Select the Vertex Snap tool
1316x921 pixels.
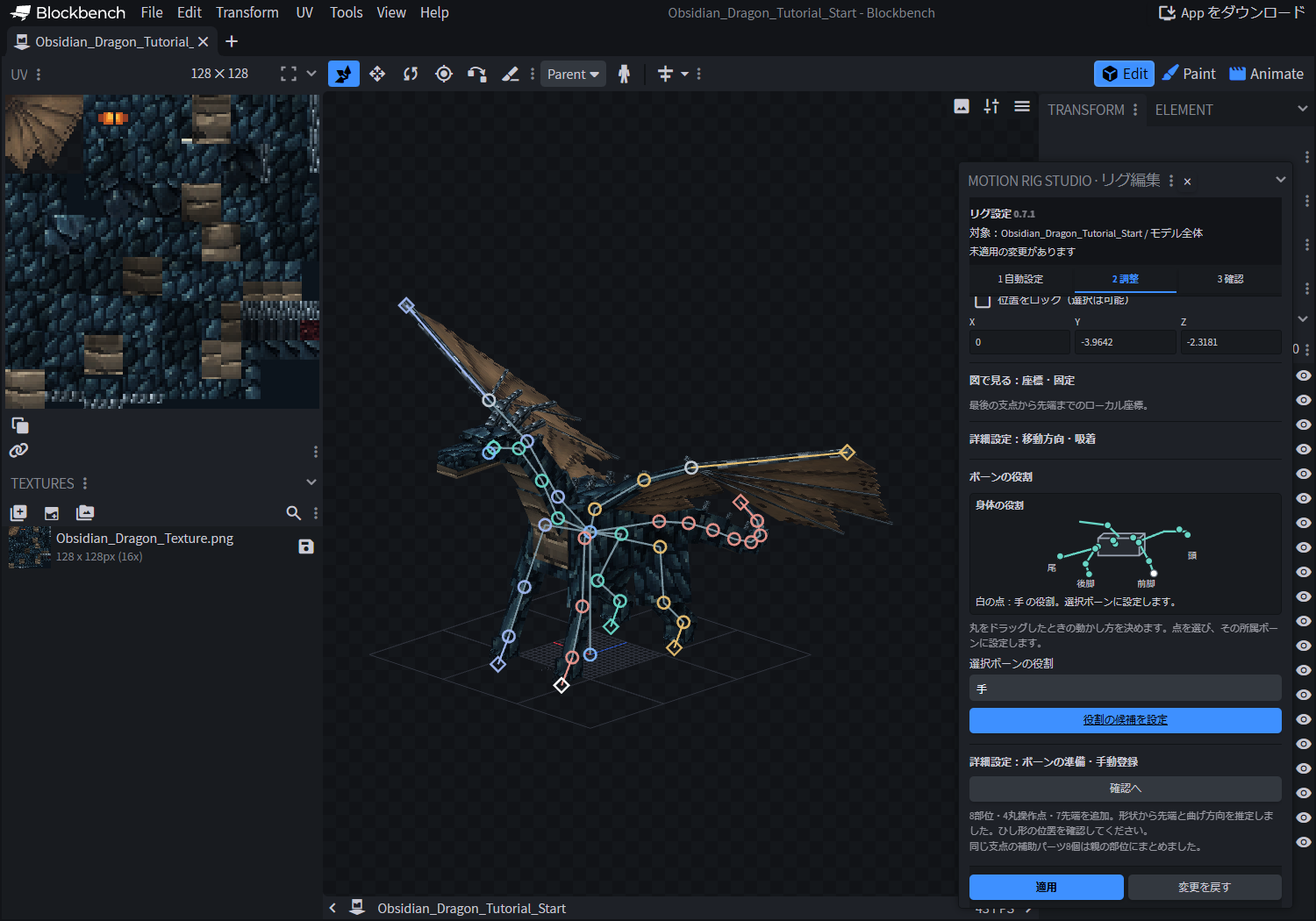[477, 74]
